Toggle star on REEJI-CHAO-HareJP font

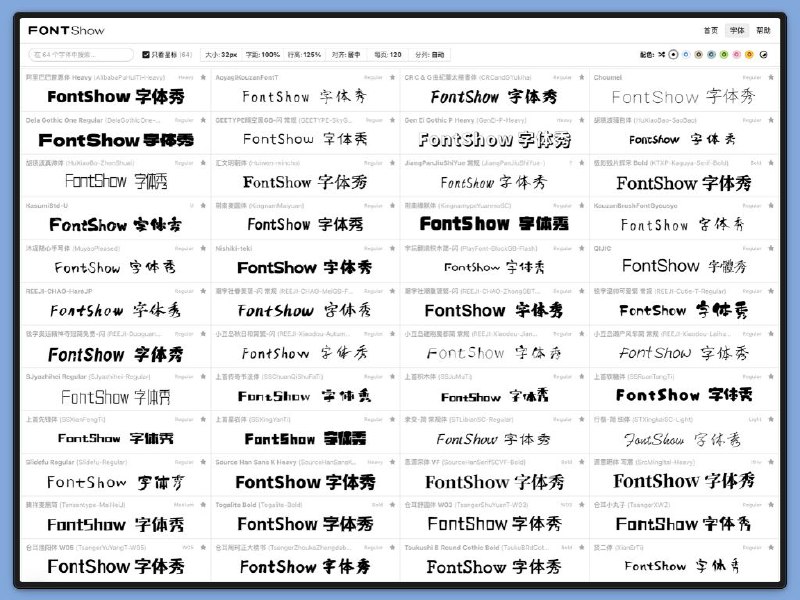click(x=203, y=291)
